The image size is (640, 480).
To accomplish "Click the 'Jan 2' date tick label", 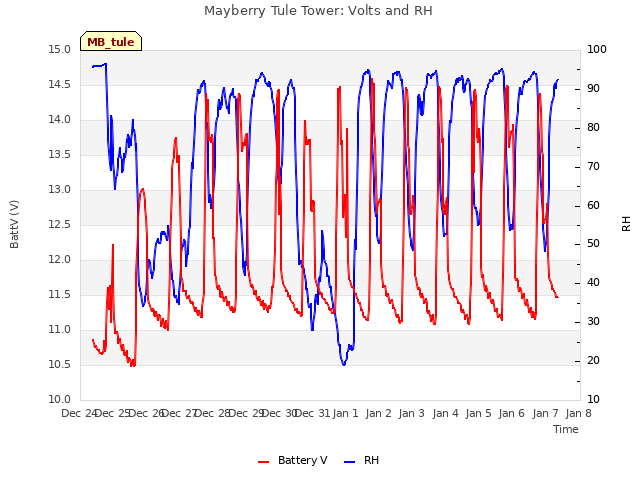I will point(378,414).
